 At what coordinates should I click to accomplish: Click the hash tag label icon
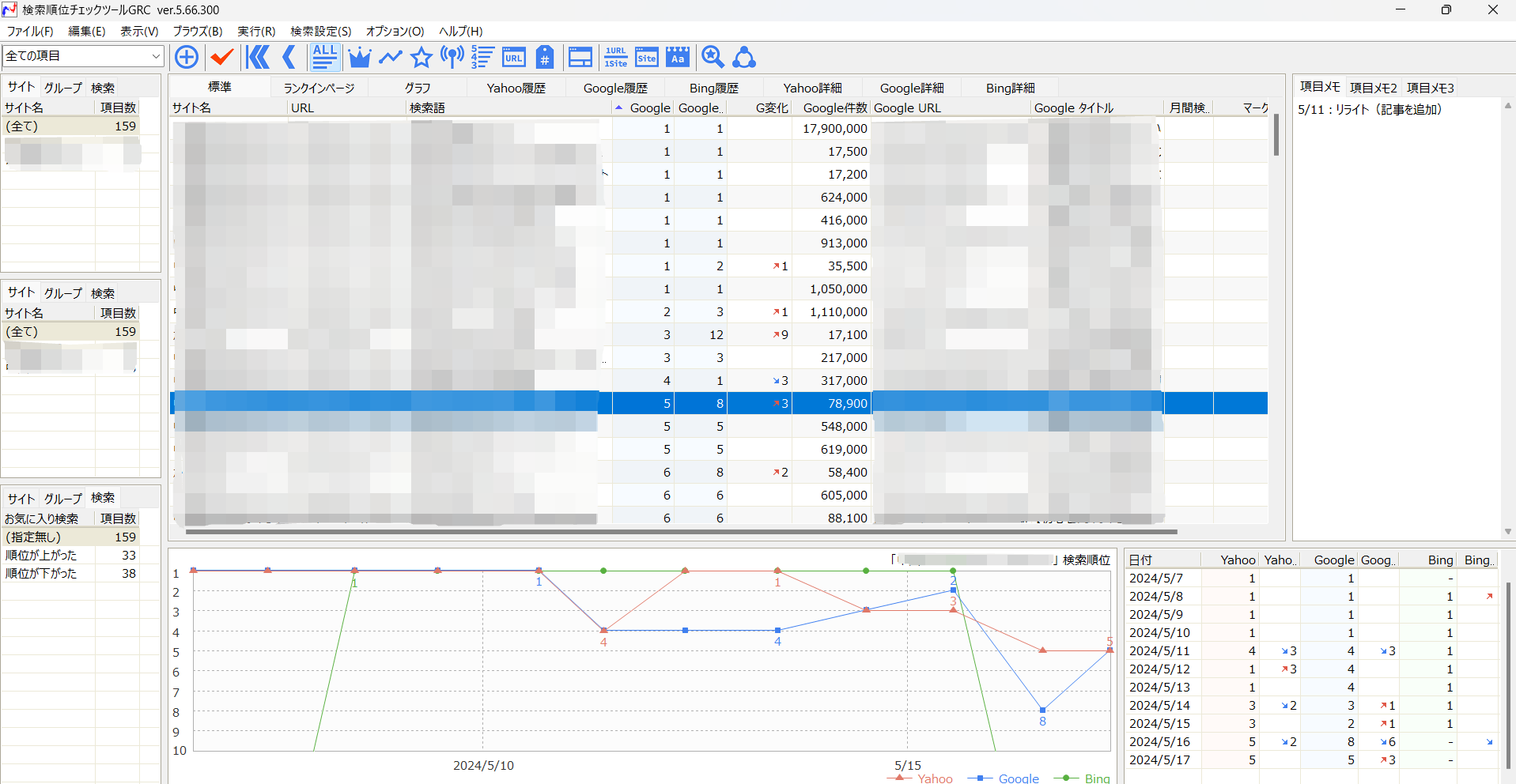[x=545, y=57]
